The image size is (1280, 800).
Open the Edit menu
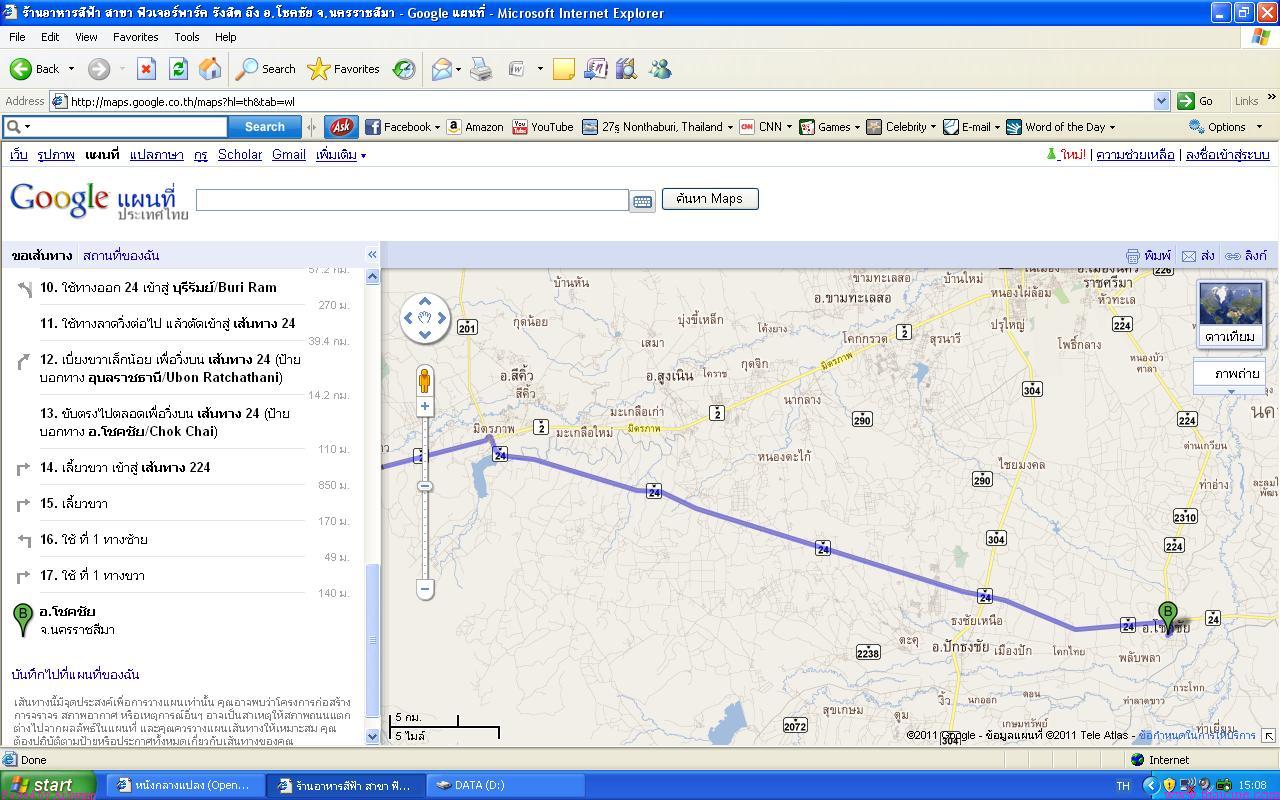(50, 37)
